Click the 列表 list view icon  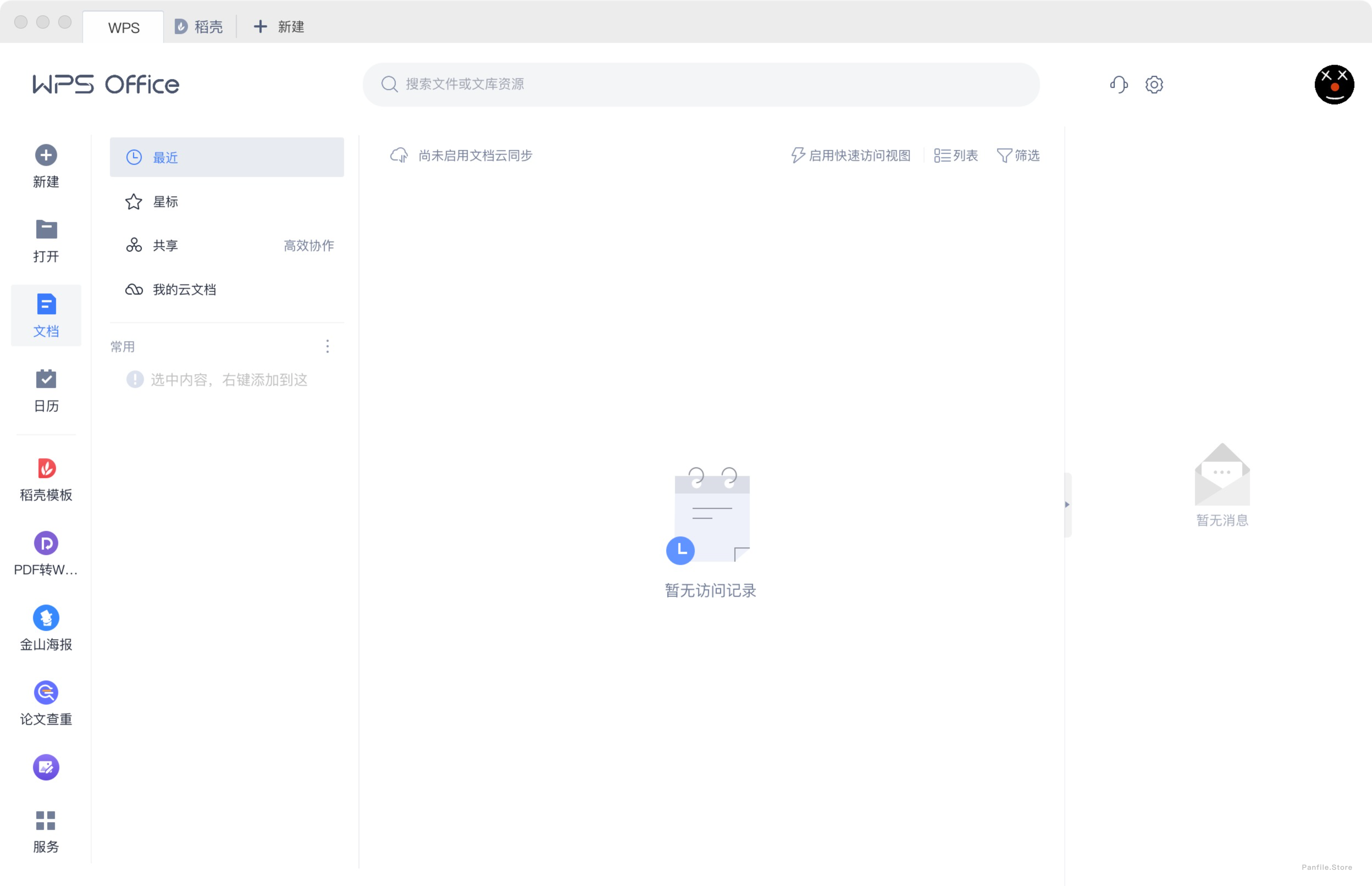(942, 155)
